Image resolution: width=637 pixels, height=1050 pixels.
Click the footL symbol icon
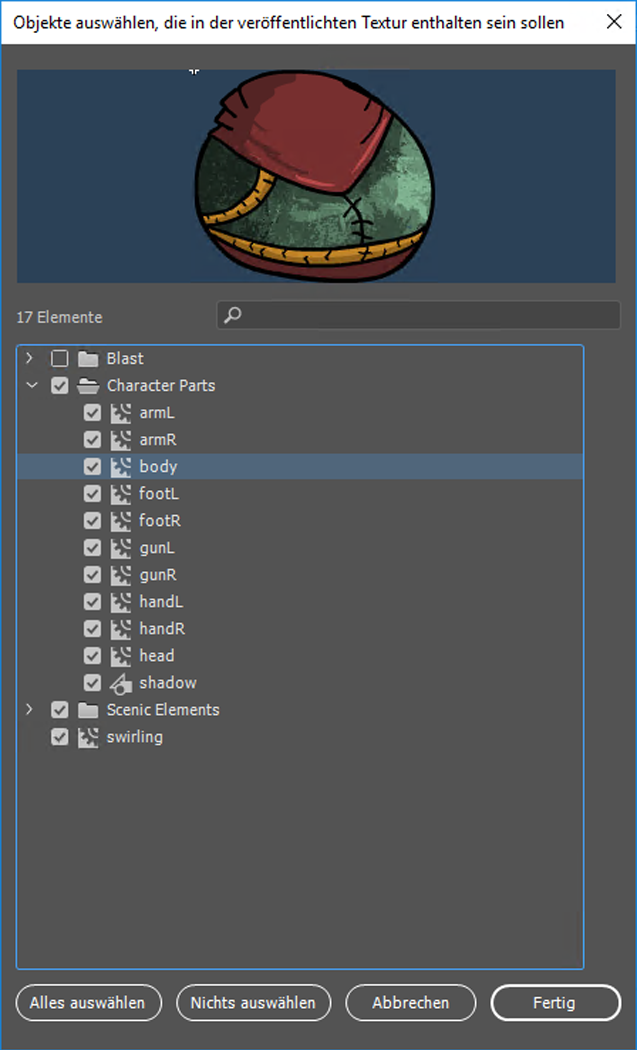[121, 494]
